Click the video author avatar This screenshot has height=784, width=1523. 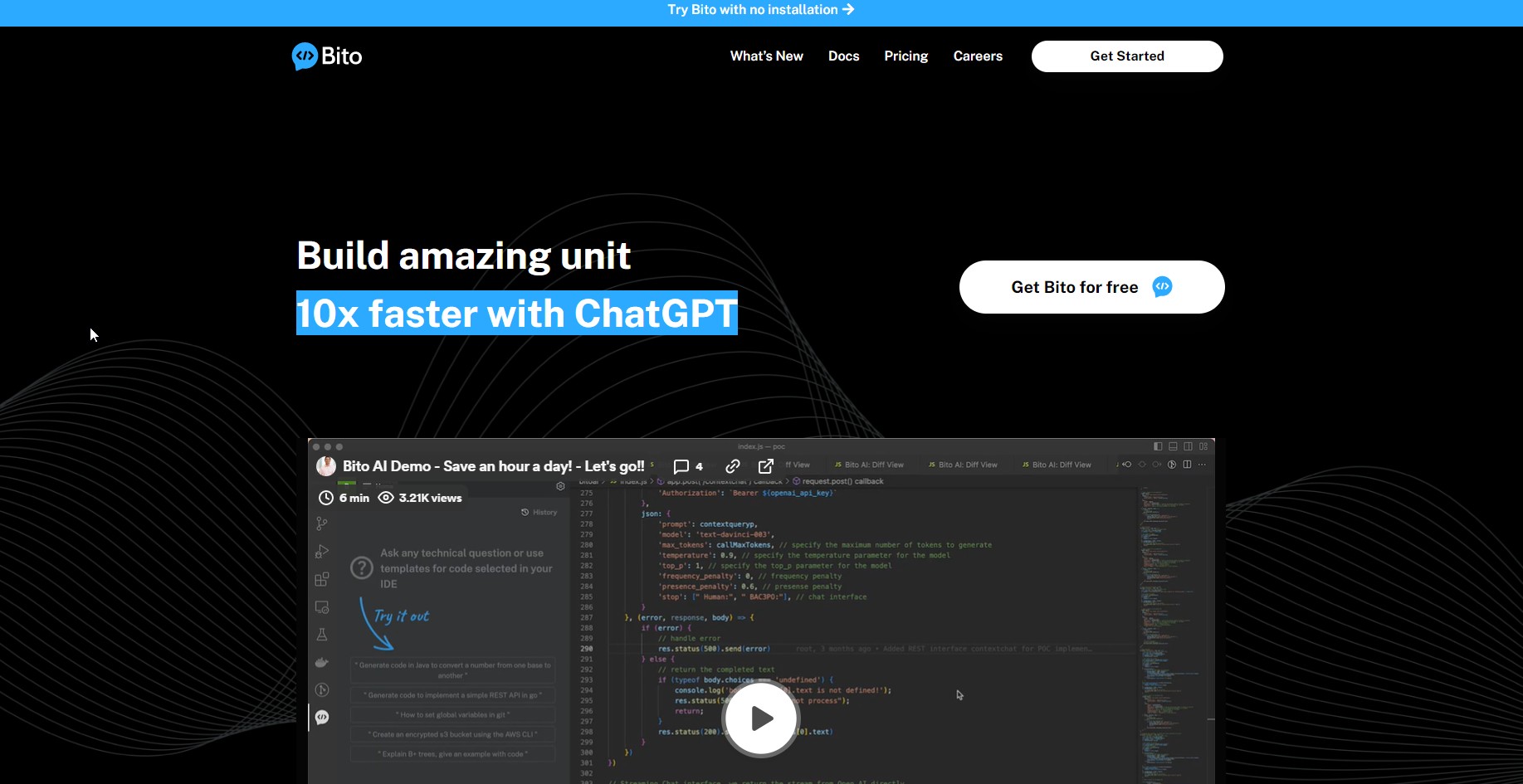click(326, 466)
